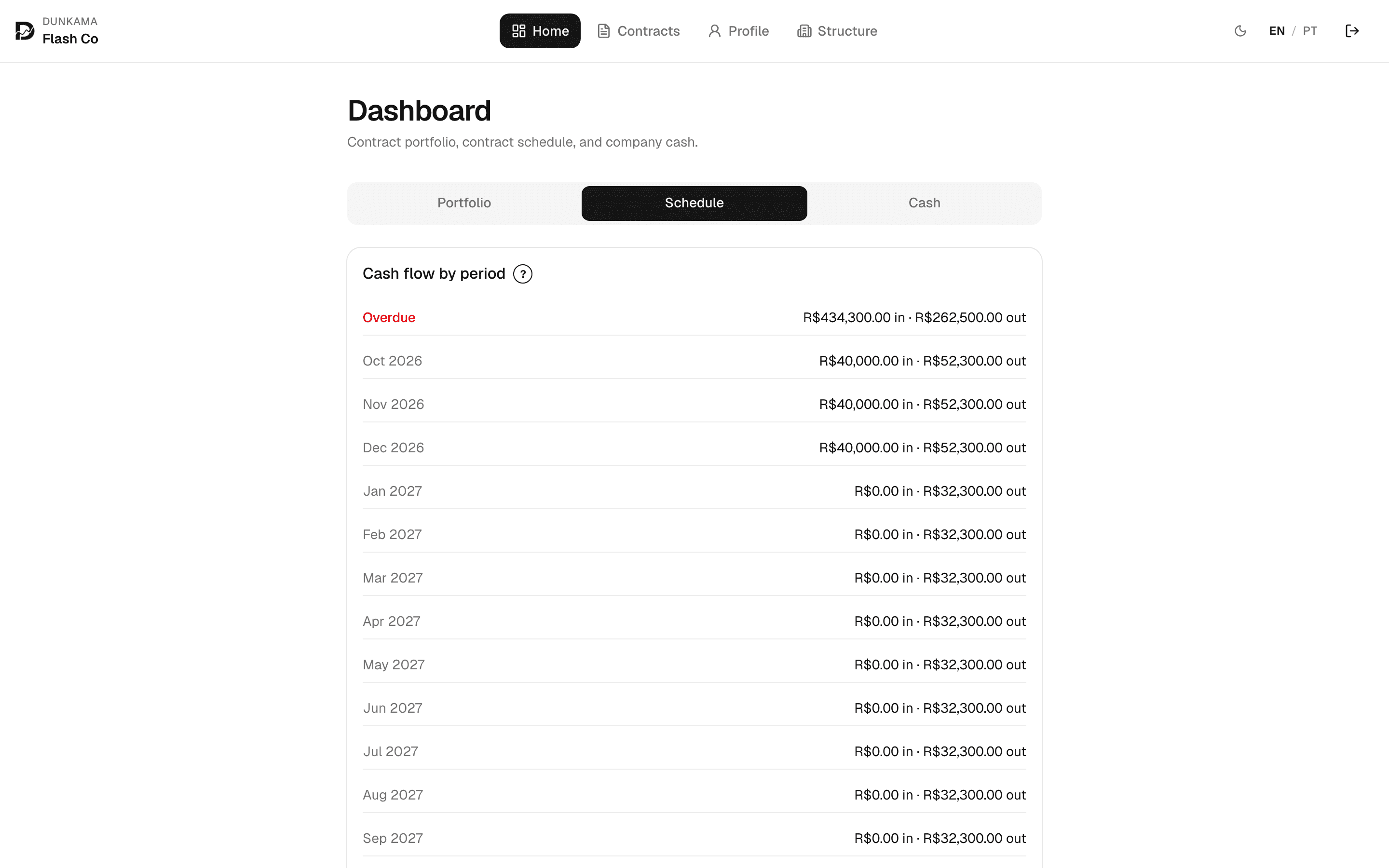Click the red Overdue label
The image size is (1389, 868).
pos(389,317)
